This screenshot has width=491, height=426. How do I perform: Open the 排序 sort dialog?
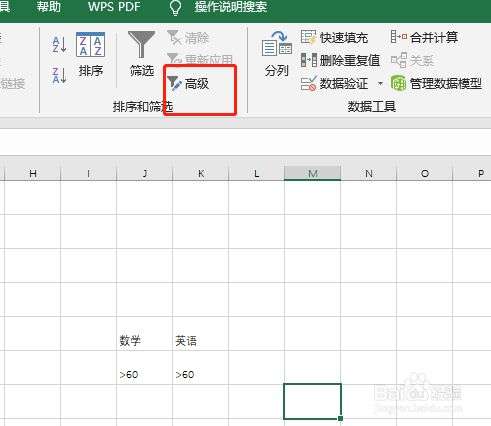click(90, 54)
